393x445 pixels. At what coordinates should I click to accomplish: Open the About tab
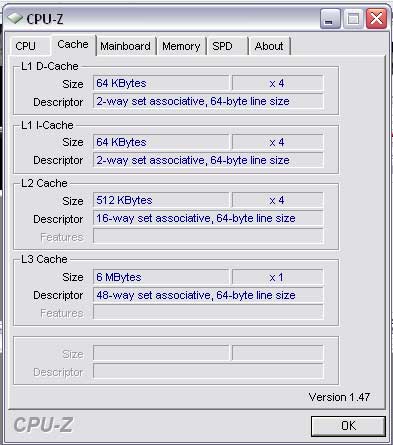(x=269, y=46)
